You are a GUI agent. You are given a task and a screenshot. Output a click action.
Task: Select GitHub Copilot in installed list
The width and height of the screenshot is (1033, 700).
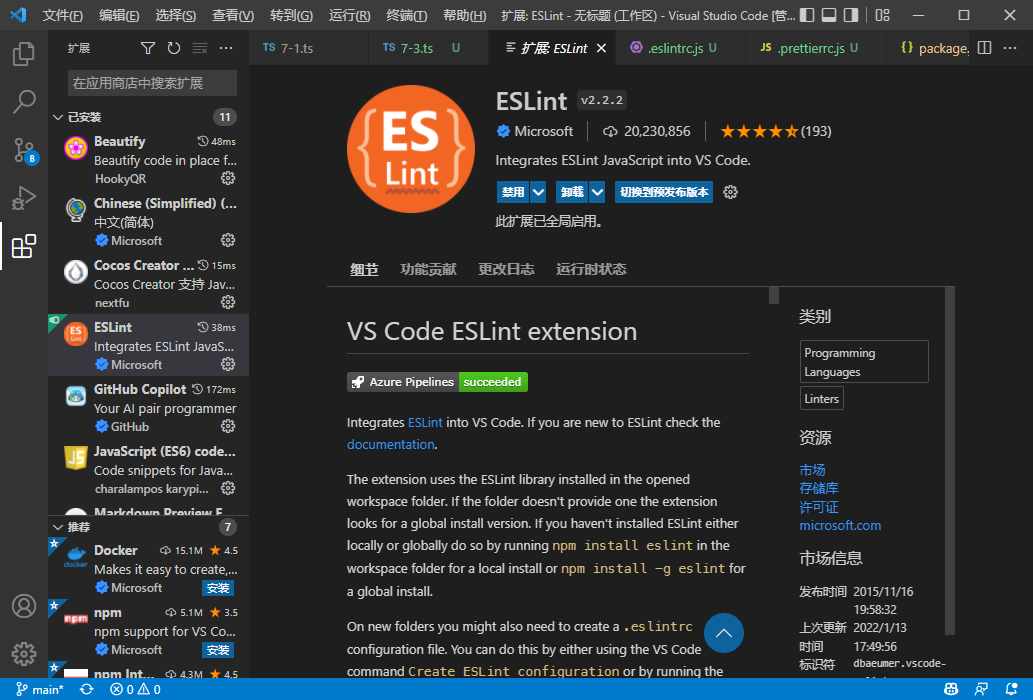tap(148, 407)
